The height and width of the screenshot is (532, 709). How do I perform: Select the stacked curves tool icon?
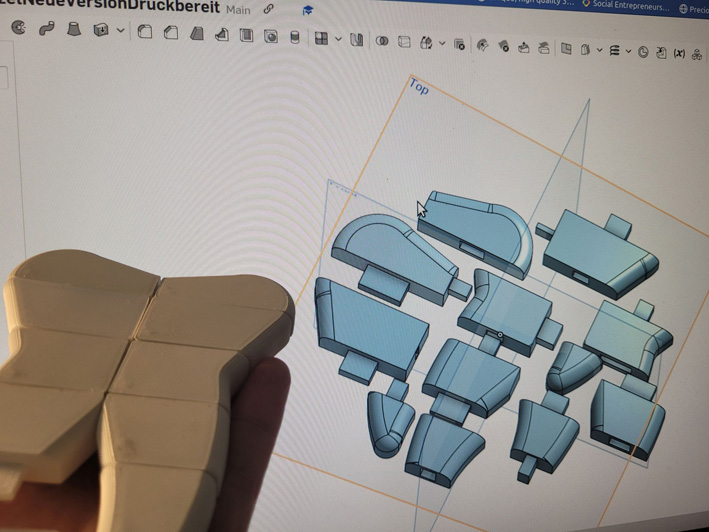(x=614, y=51)
